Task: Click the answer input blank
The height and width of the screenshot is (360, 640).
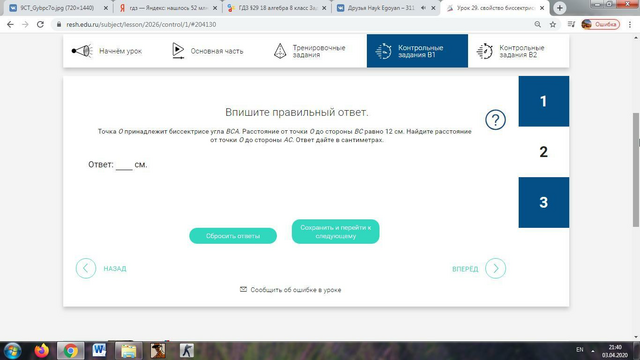Action: [x=124, y=165]
